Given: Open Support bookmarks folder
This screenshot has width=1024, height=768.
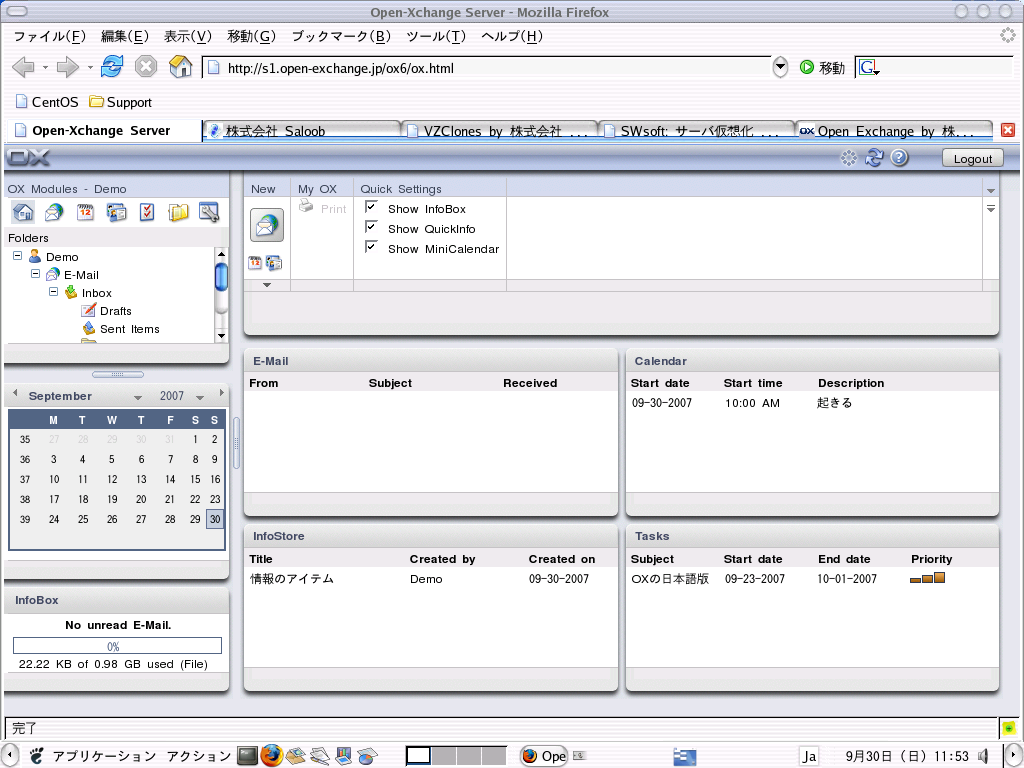Looking at the screenshot, I should [x=121, y=102].
